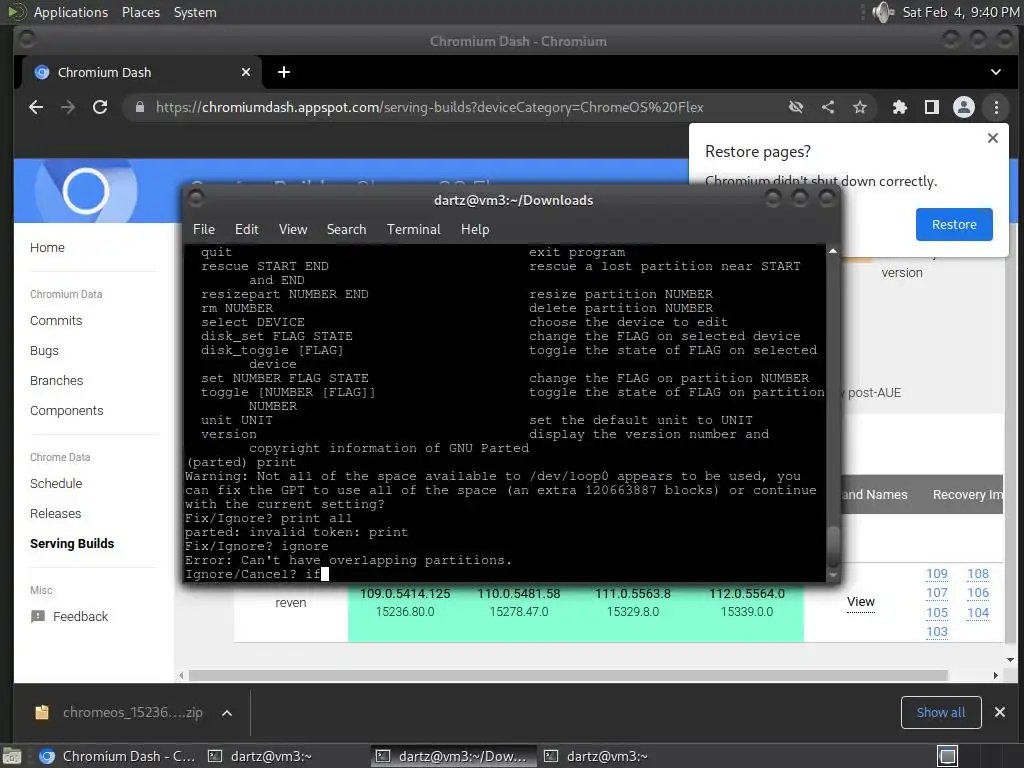Open the terminal View menu
The height and width of the screenshot is (768, 1024).
[293, 229]
